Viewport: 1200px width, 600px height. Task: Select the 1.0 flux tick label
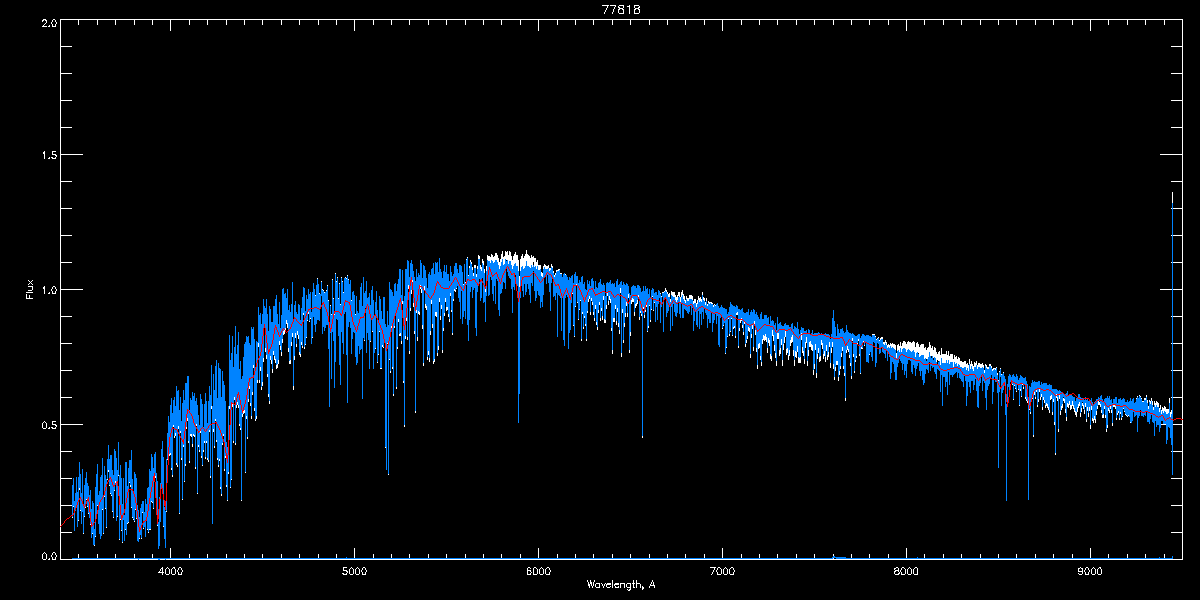click(48, 290)
